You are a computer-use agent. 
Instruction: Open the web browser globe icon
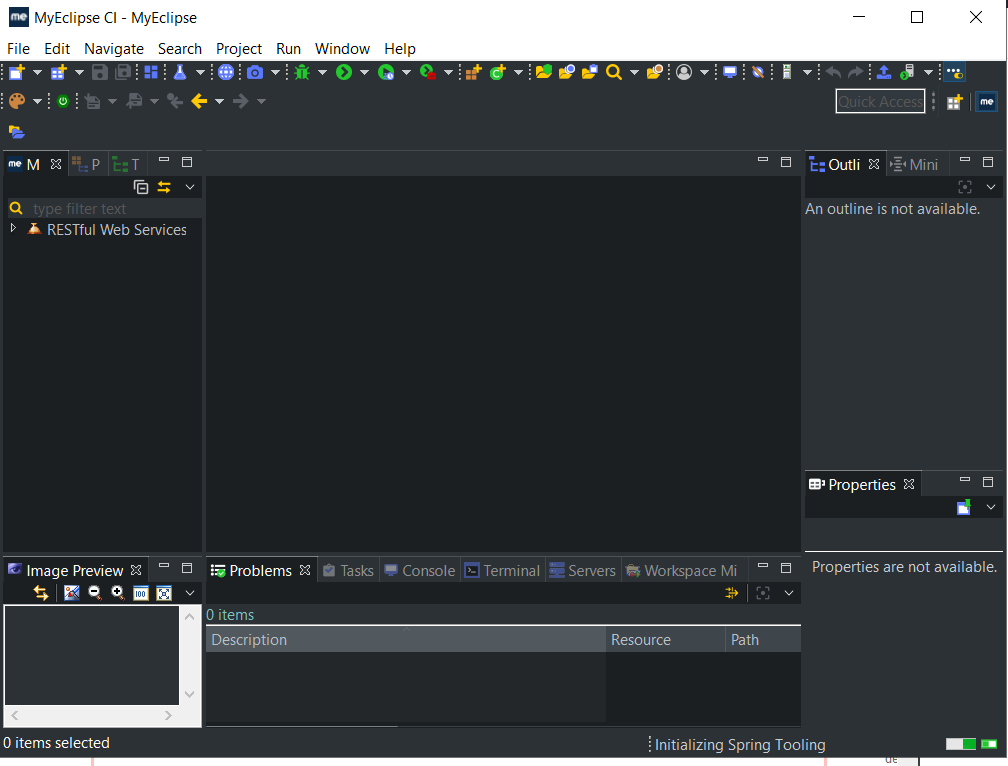[226, 72]
